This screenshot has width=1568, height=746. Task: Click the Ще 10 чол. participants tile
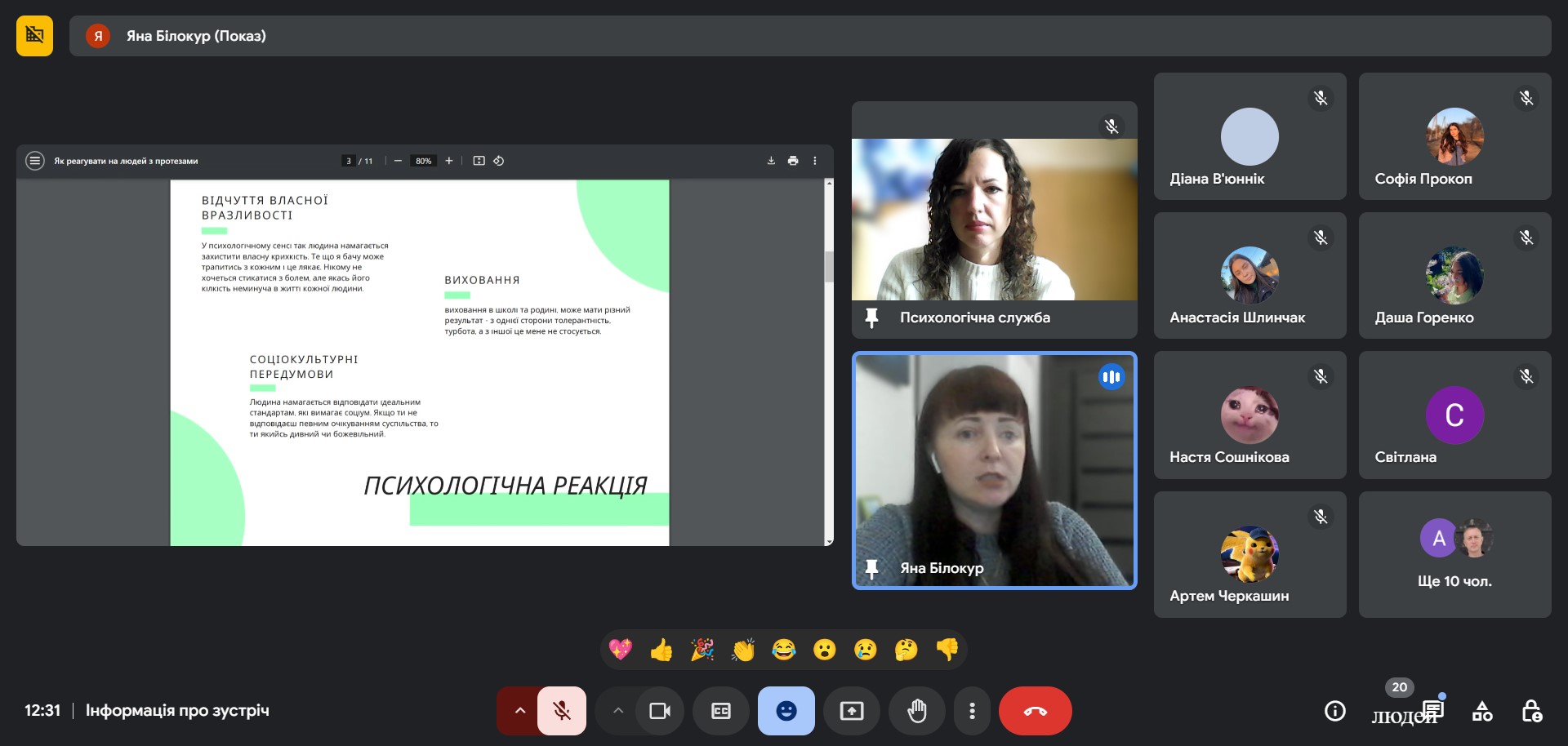point(1454,555)
